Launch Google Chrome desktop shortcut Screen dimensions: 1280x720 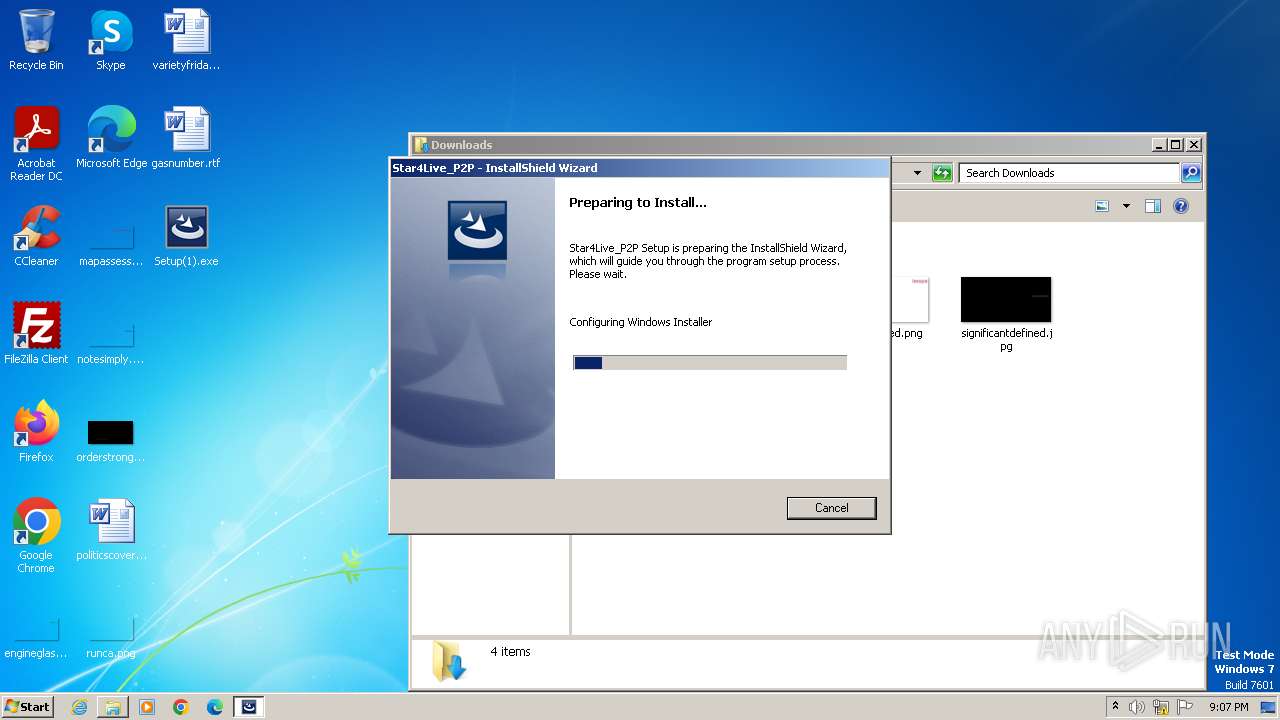pos(36,536)
